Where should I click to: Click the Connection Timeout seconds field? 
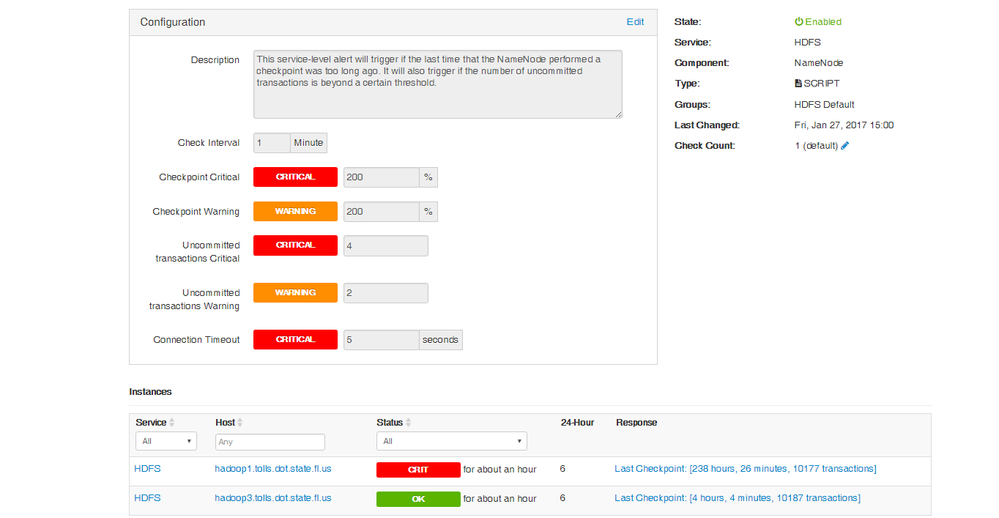click(381, 340)
